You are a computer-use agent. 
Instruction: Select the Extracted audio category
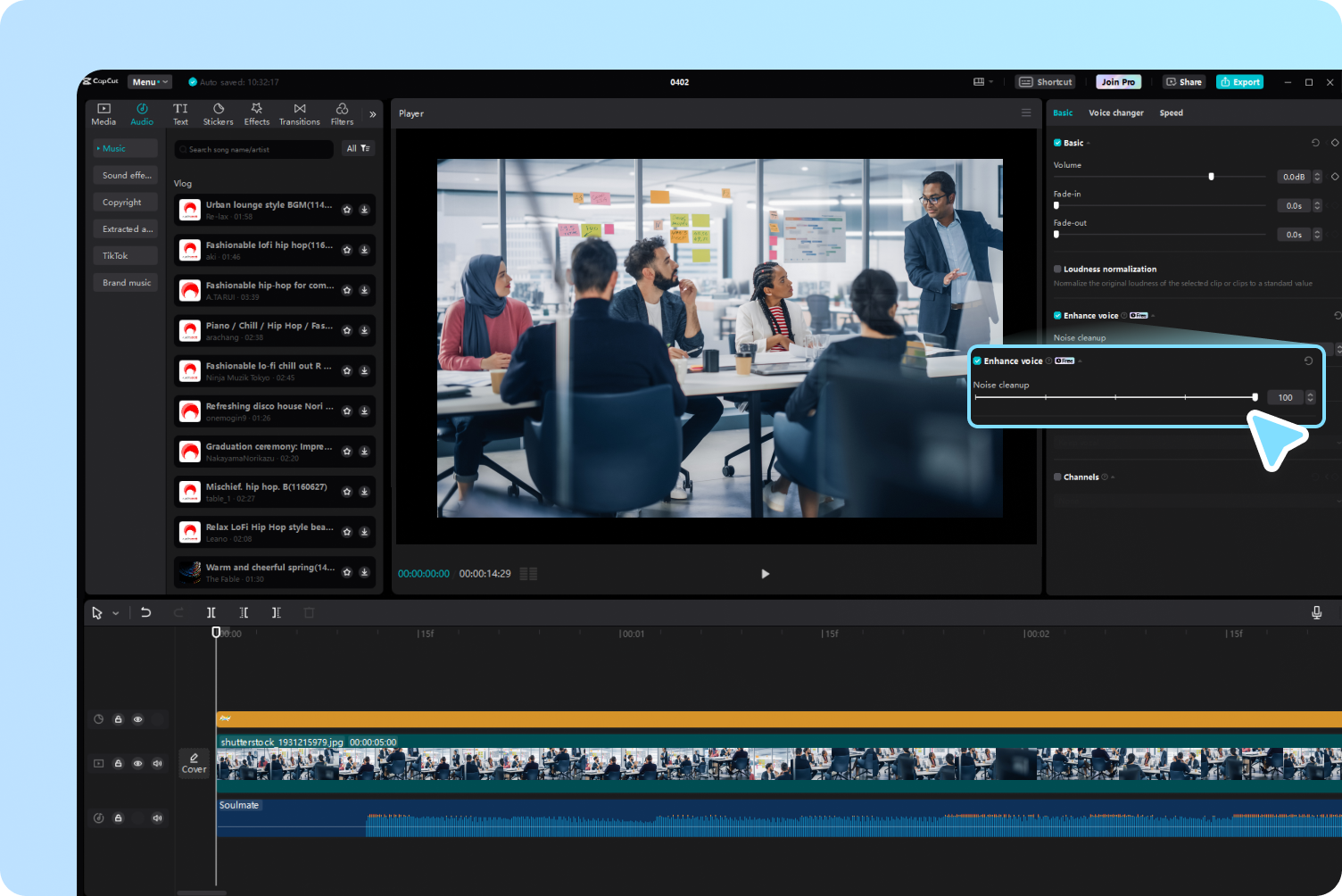click(x=126, y=229)
